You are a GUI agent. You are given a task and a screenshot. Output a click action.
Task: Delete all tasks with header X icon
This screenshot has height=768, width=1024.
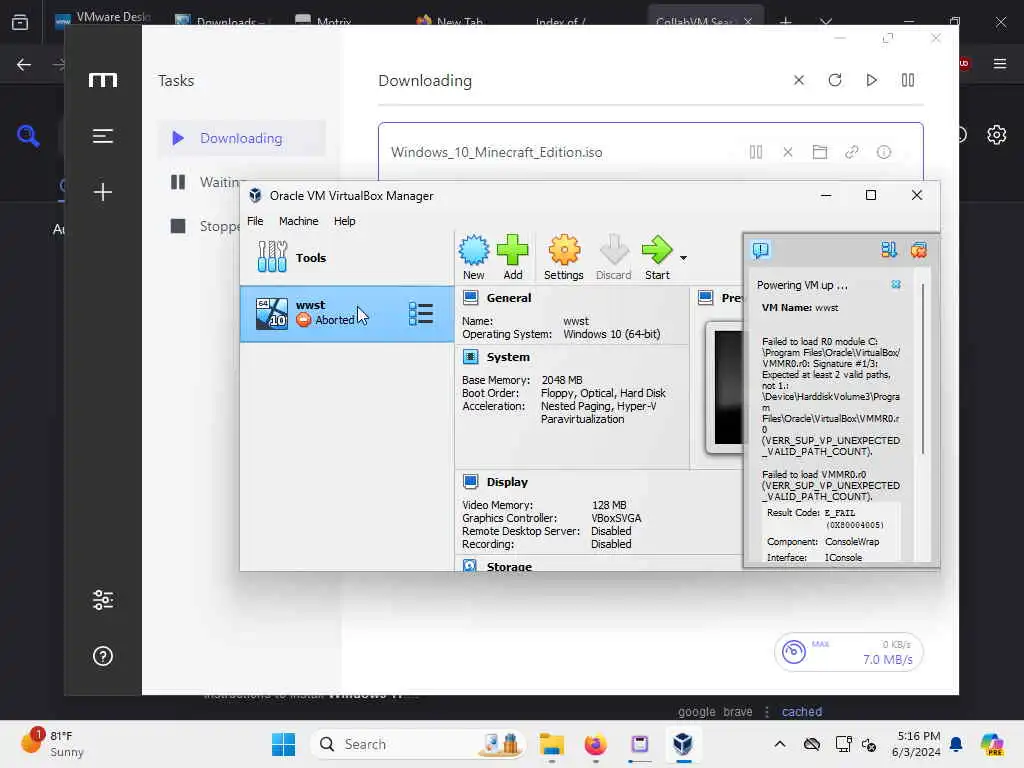tap(799, 80)
